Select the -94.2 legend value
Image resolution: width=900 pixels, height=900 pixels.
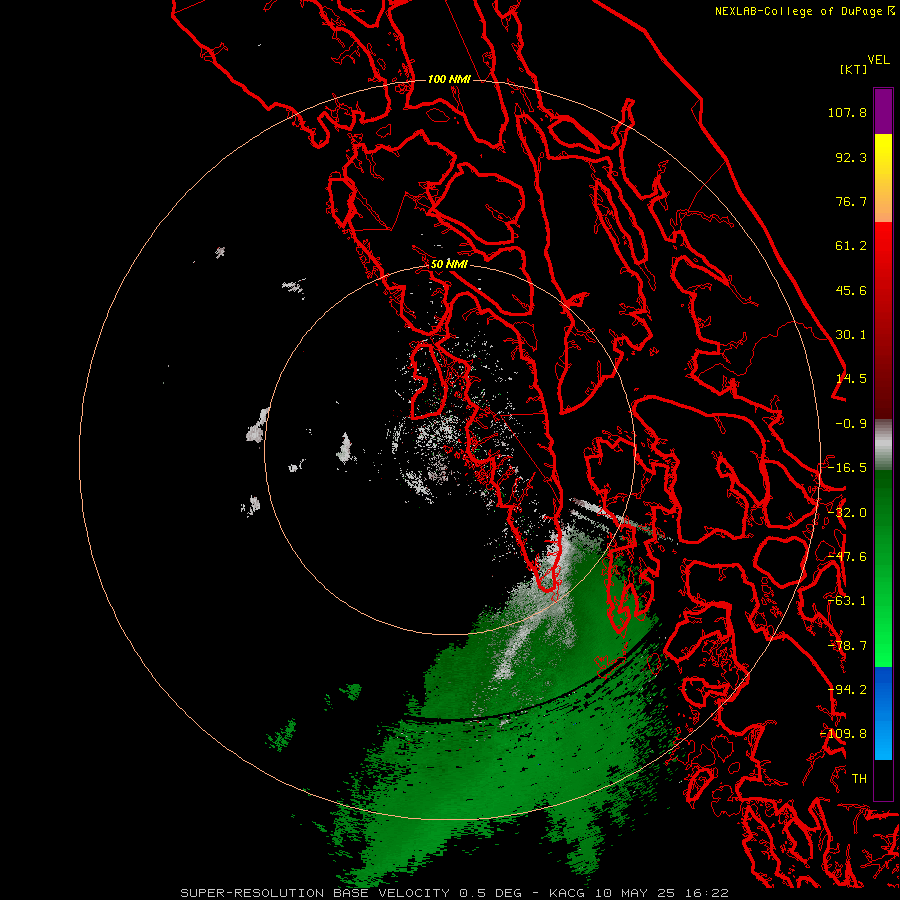pos(847,690)
